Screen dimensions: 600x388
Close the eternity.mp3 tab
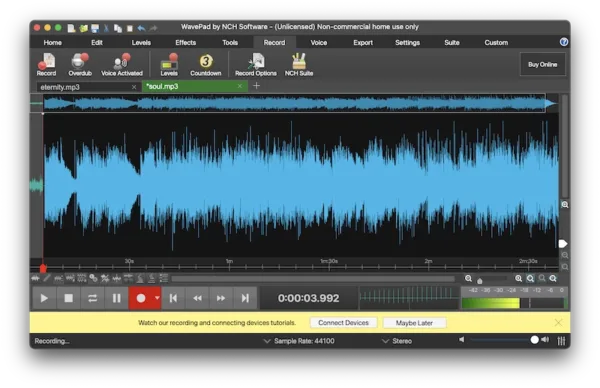[x=134, y=87]
